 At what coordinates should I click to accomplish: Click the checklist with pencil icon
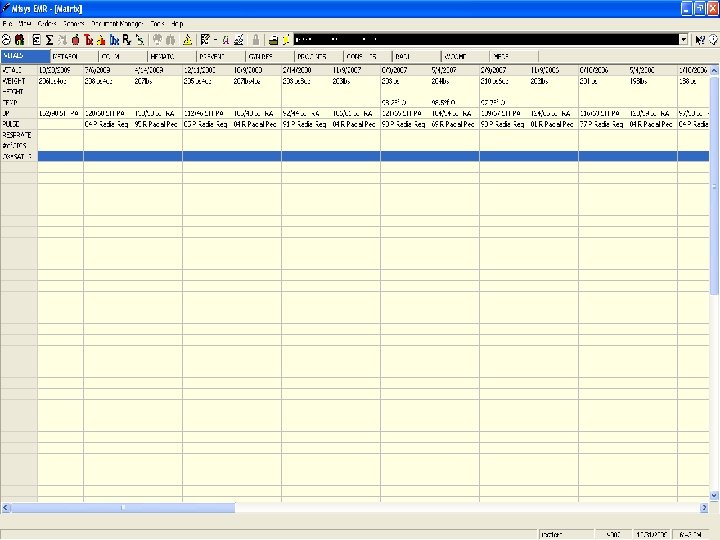coord(205,40)
